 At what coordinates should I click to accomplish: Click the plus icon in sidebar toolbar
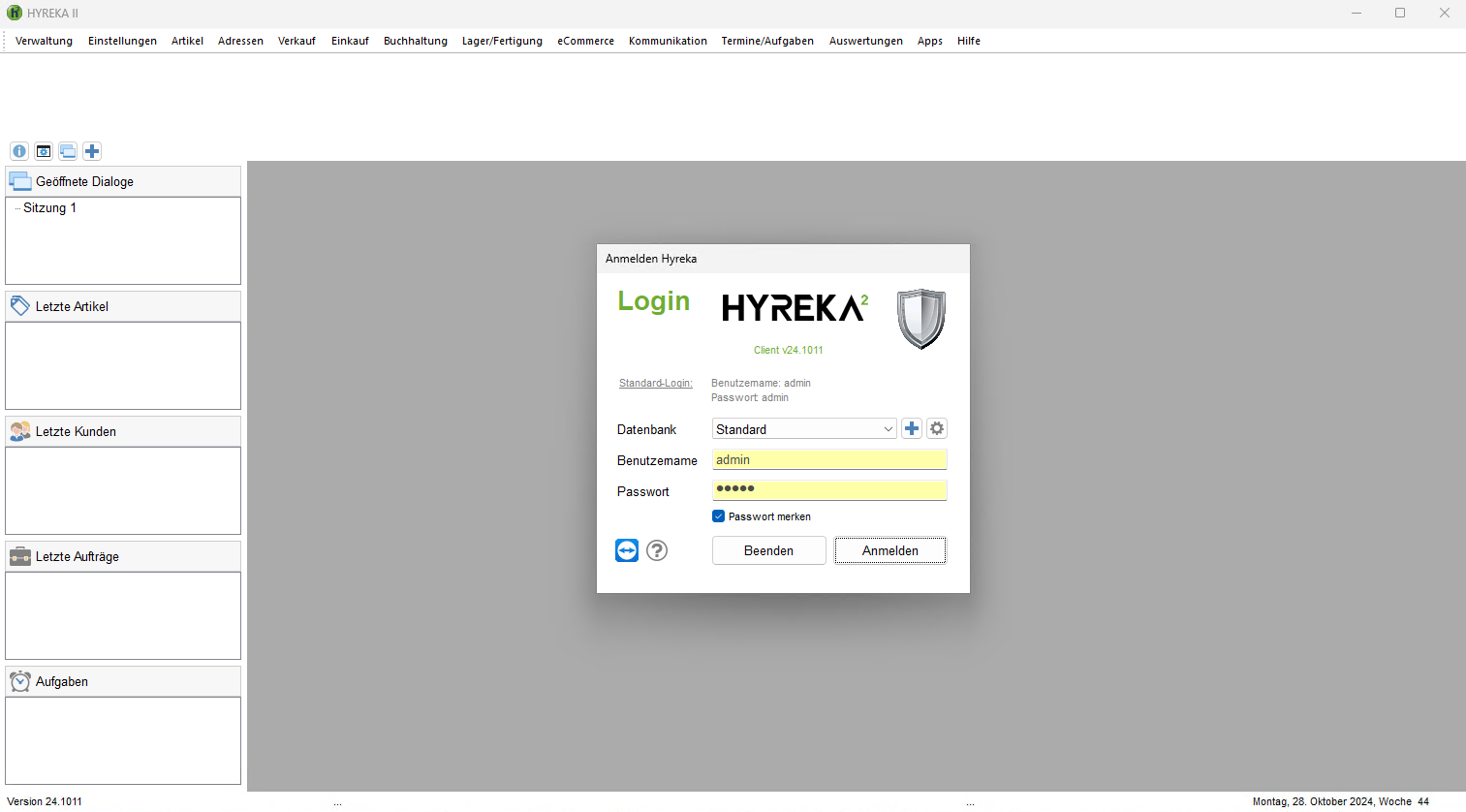click(92, 151)
